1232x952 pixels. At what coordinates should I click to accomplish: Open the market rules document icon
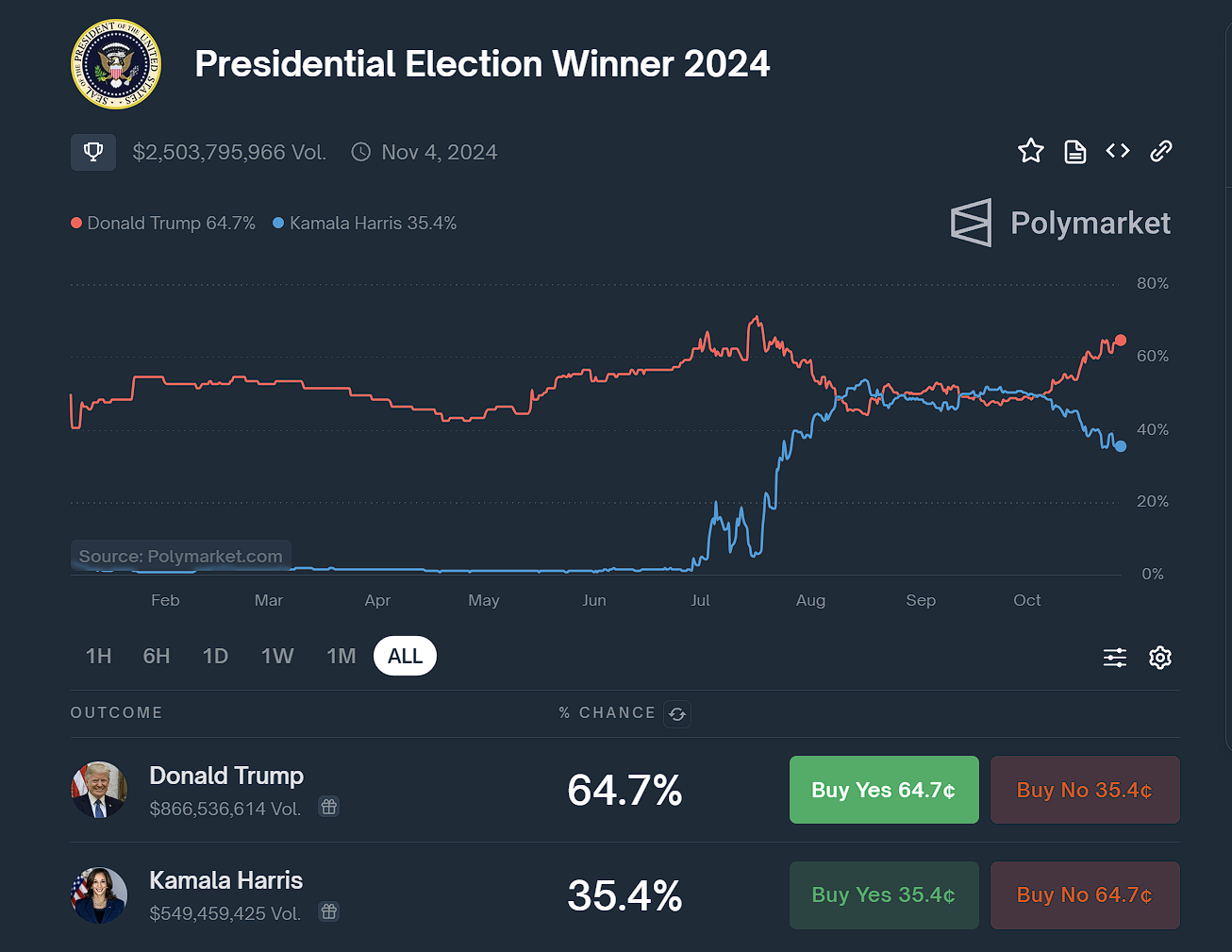[x=1075, y=151]
